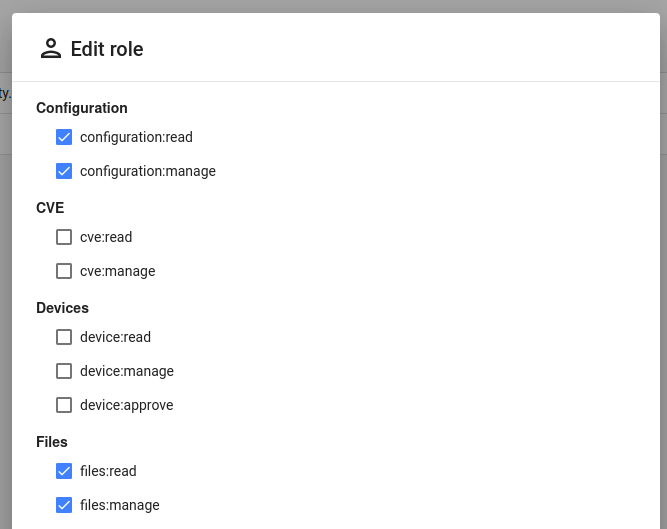The image size is (667, 529).
Task: Click the cve:manage label text
Action: pos(117,271)
